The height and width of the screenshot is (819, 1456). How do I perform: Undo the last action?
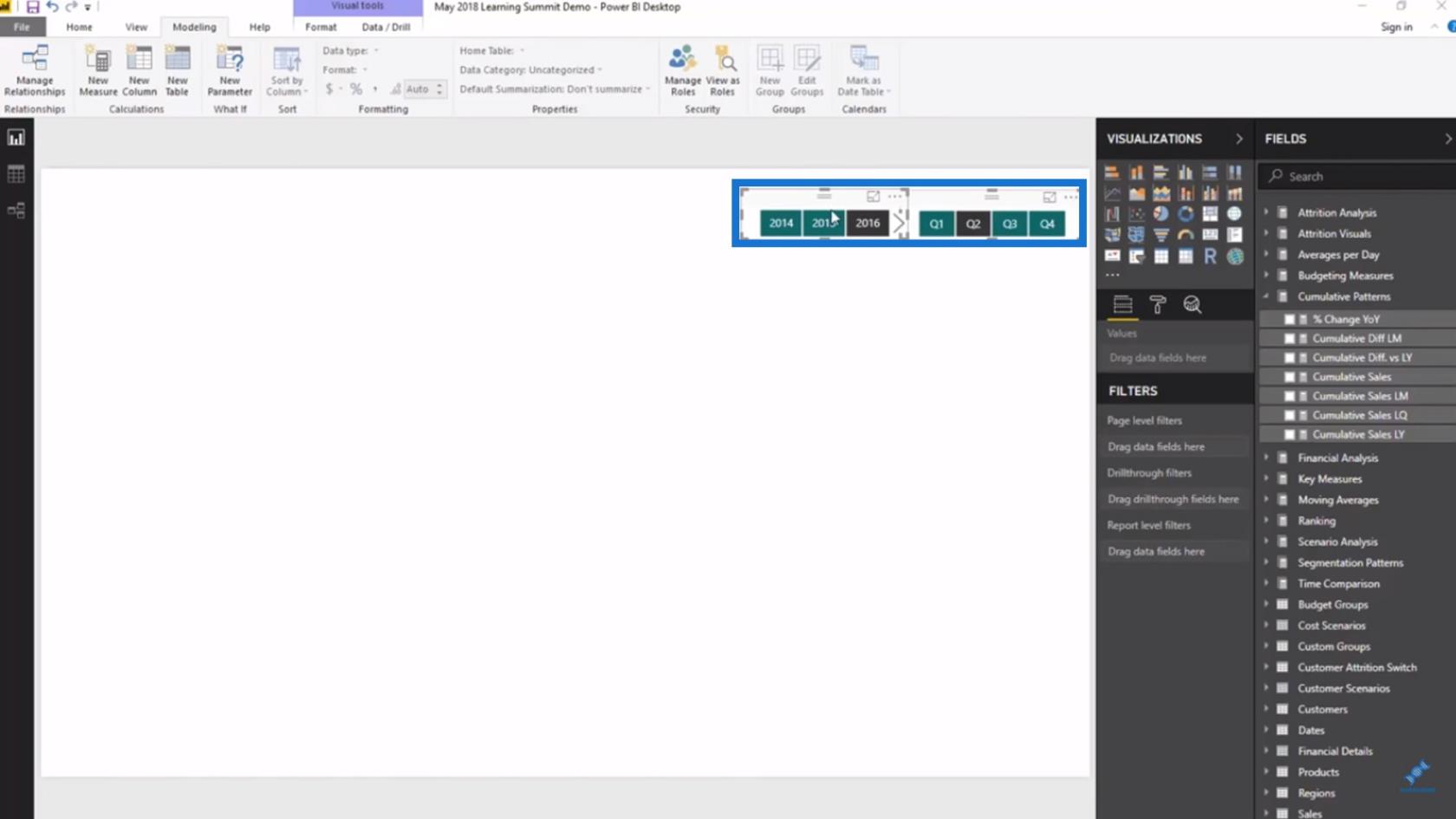pyautogui.click(x=52, y=7)
